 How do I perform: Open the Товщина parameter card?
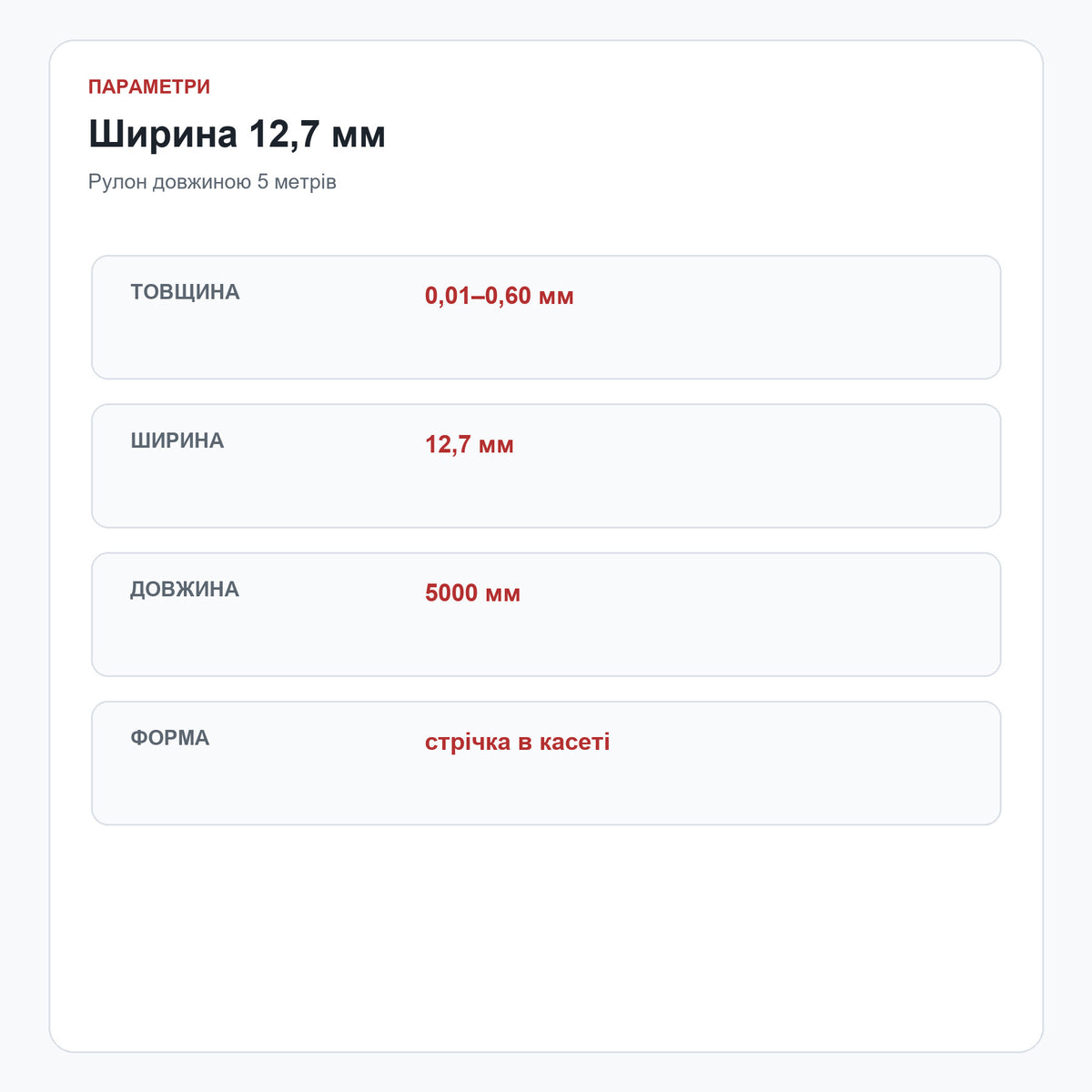tap(546, 318)
